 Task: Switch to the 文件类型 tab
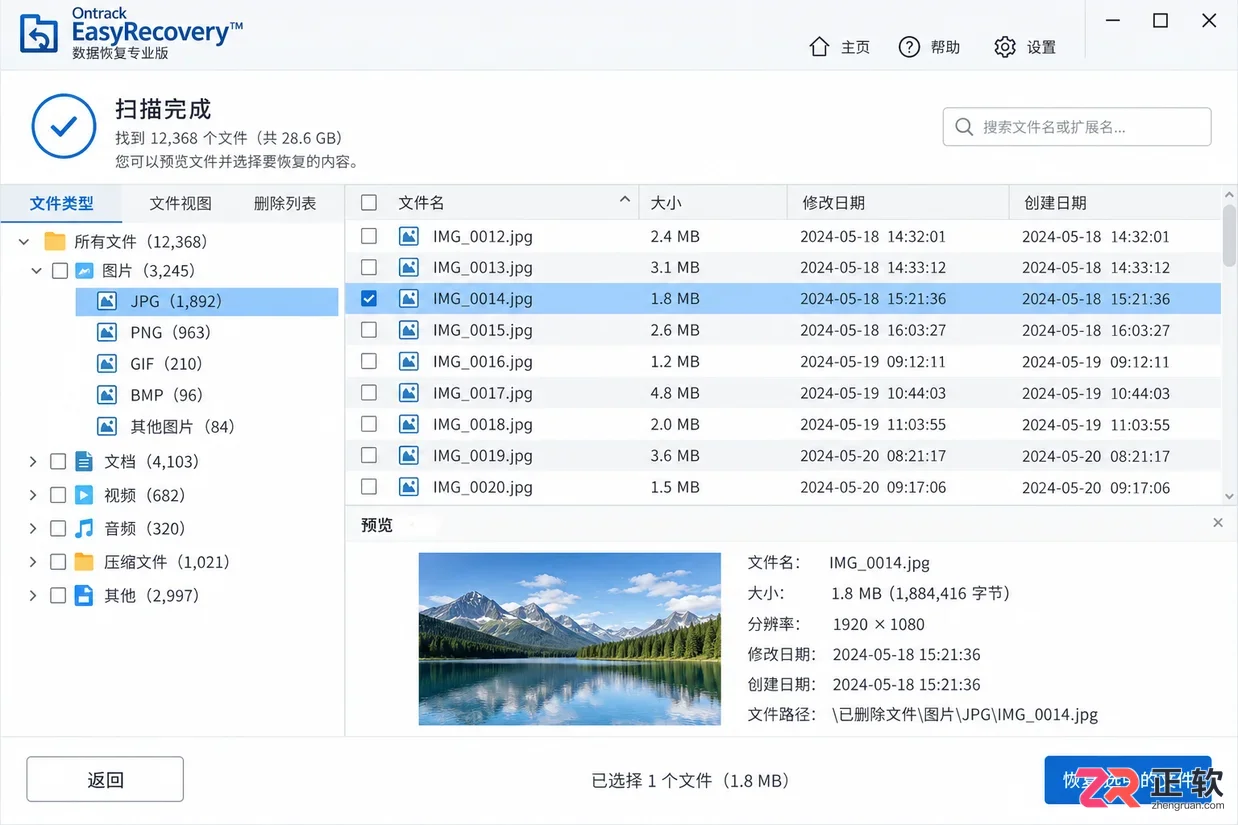point(62,203)
